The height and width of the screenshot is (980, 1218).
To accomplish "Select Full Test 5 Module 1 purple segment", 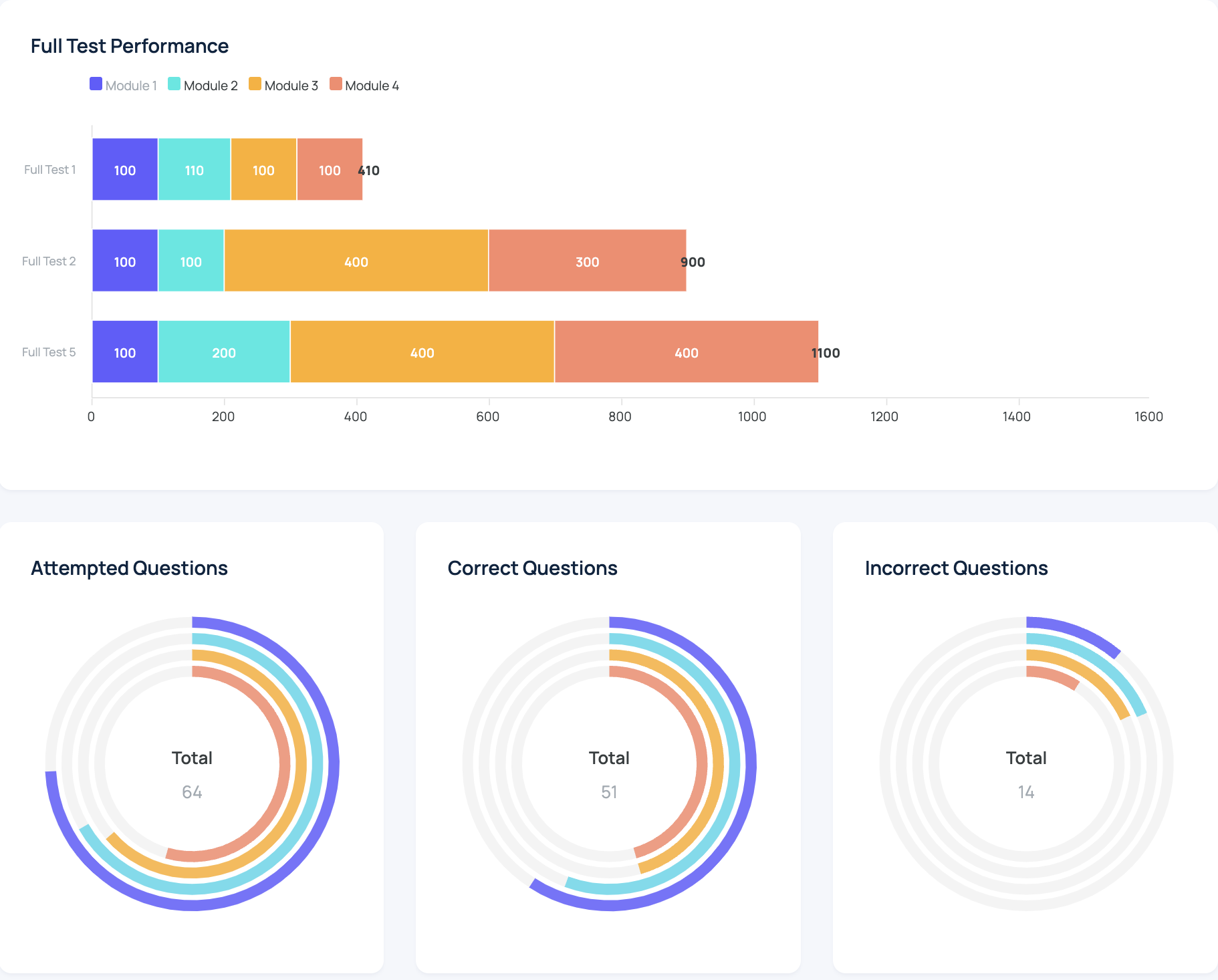I will click(125, 352).
